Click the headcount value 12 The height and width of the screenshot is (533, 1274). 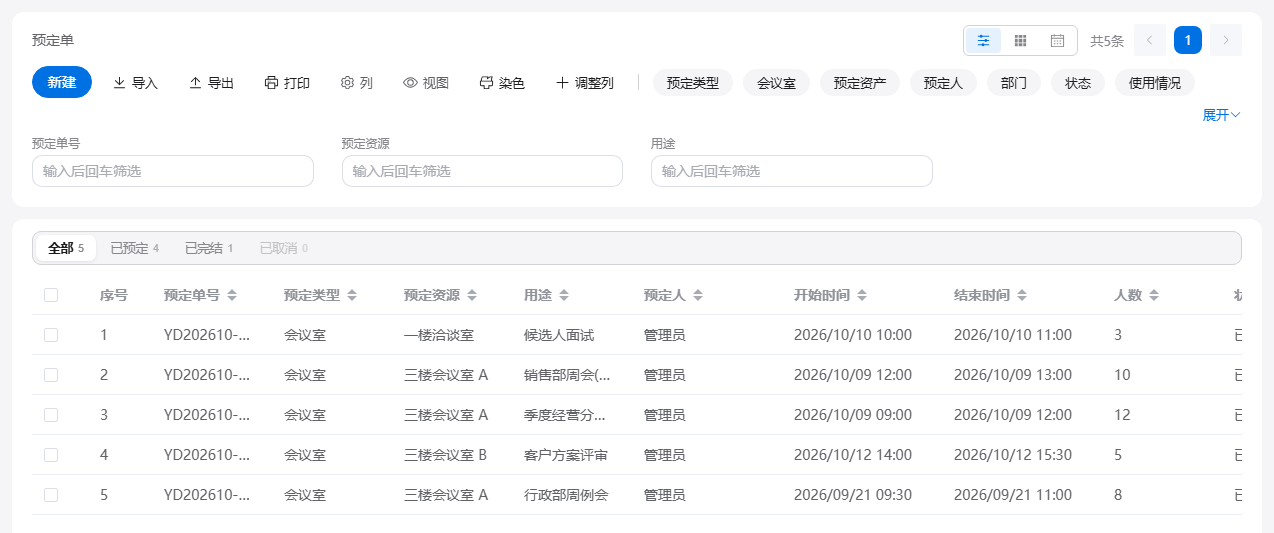[1122, 415]
